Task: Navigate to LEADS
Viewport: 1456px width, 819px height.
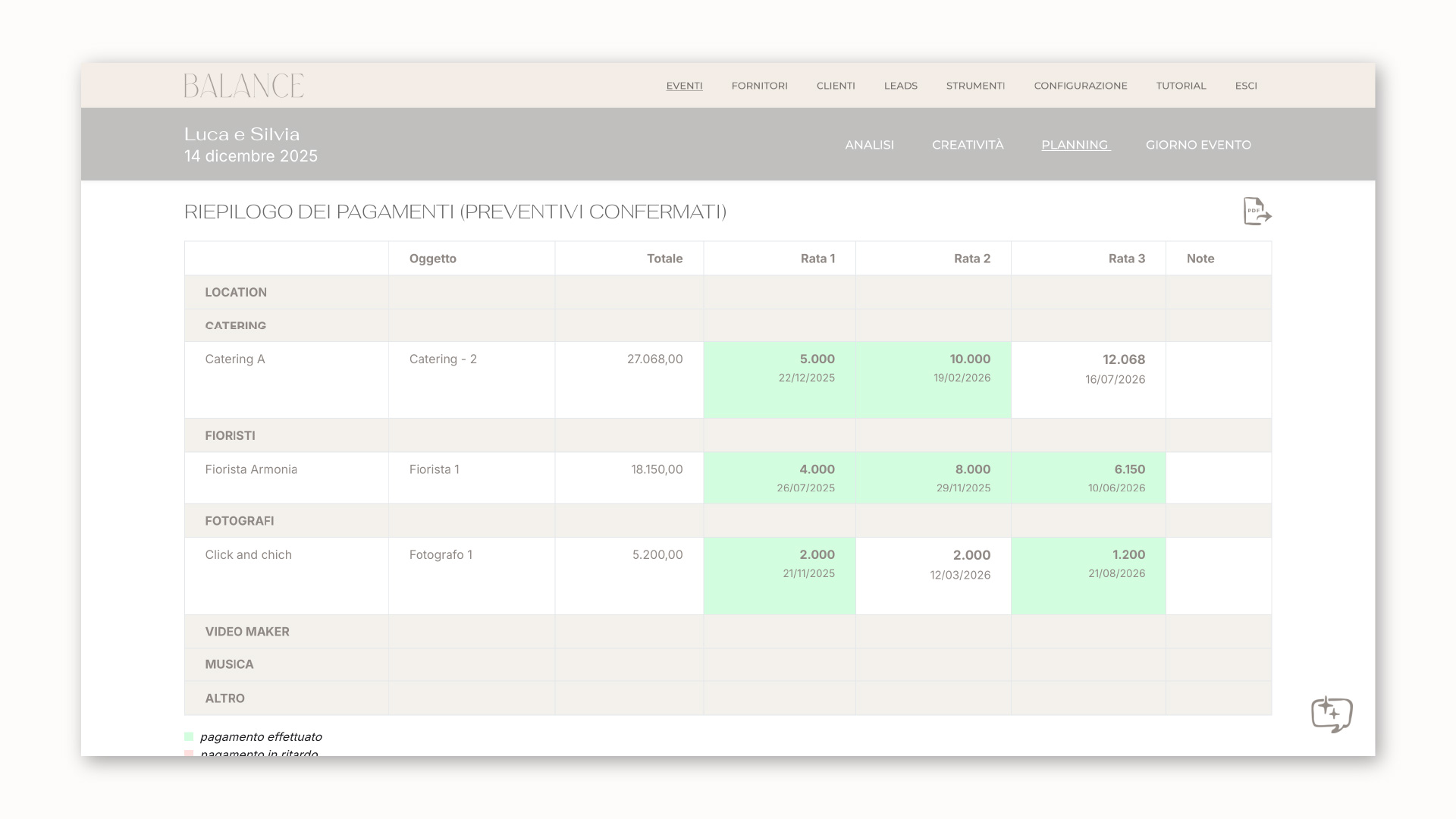Action: (900, 86)
